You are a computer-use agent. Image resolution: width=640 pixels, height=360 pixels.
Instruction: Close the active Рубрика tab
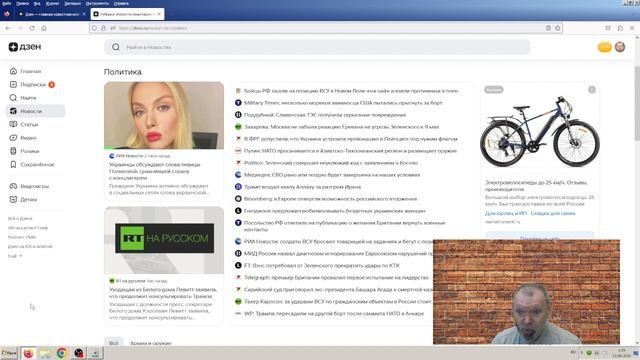click(x=159, y=14)
